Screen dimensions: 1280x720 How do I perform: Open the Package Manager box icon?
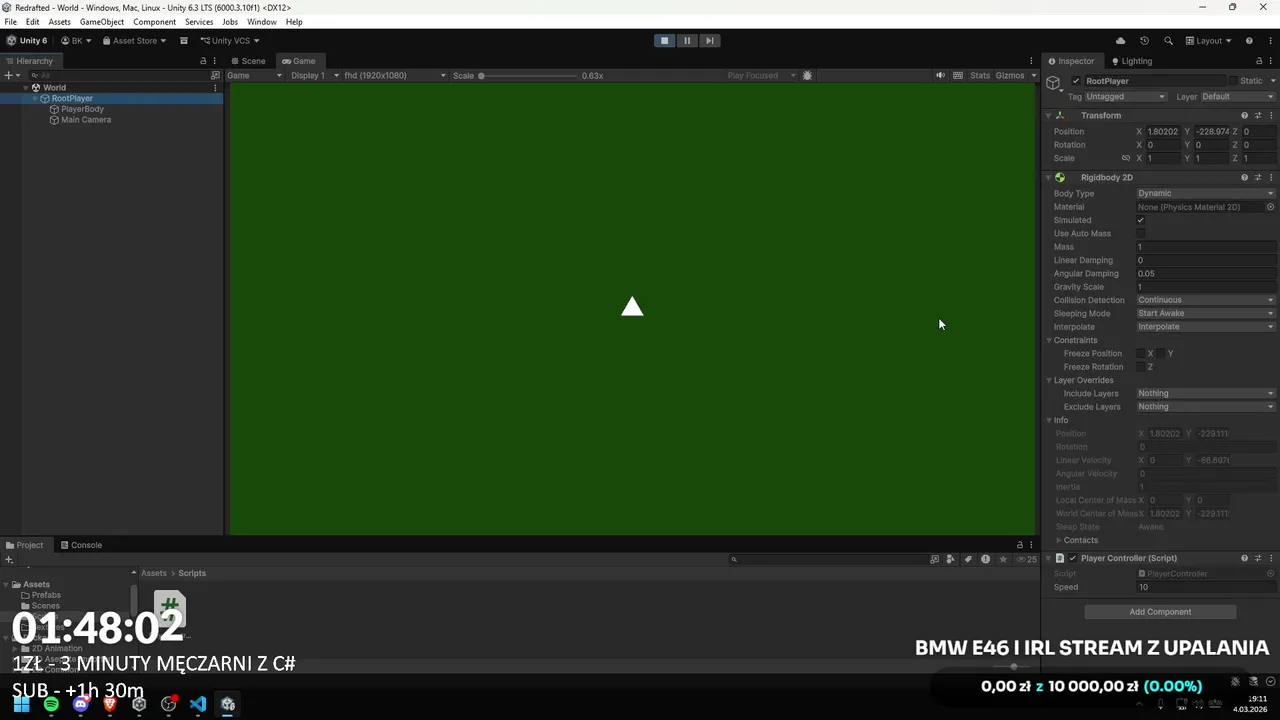pyautogui.click(x=184, y=41)
